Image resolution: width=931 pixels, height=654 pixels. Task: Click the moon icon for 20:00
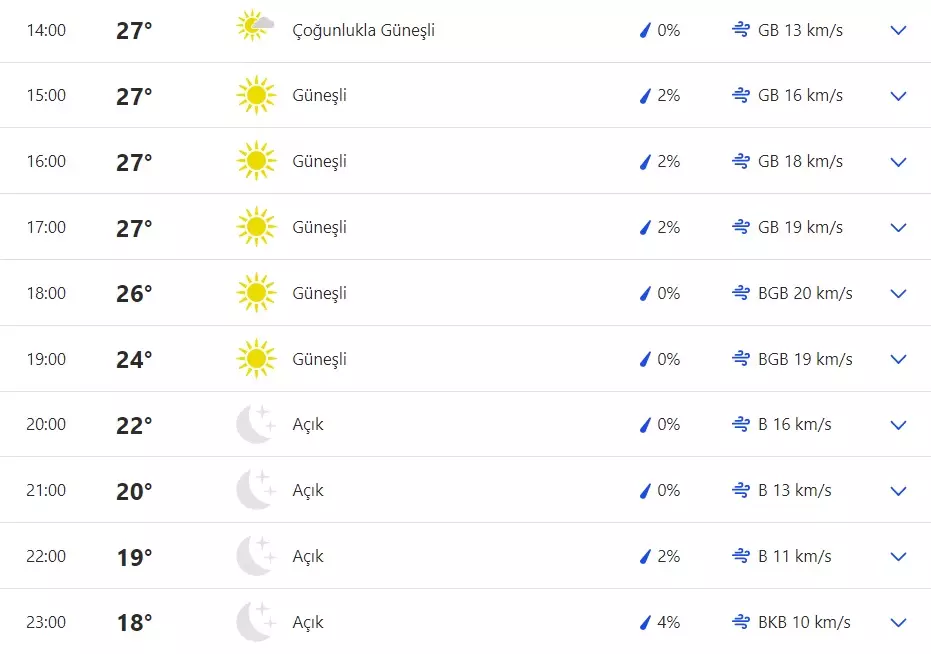pos(255,424)
